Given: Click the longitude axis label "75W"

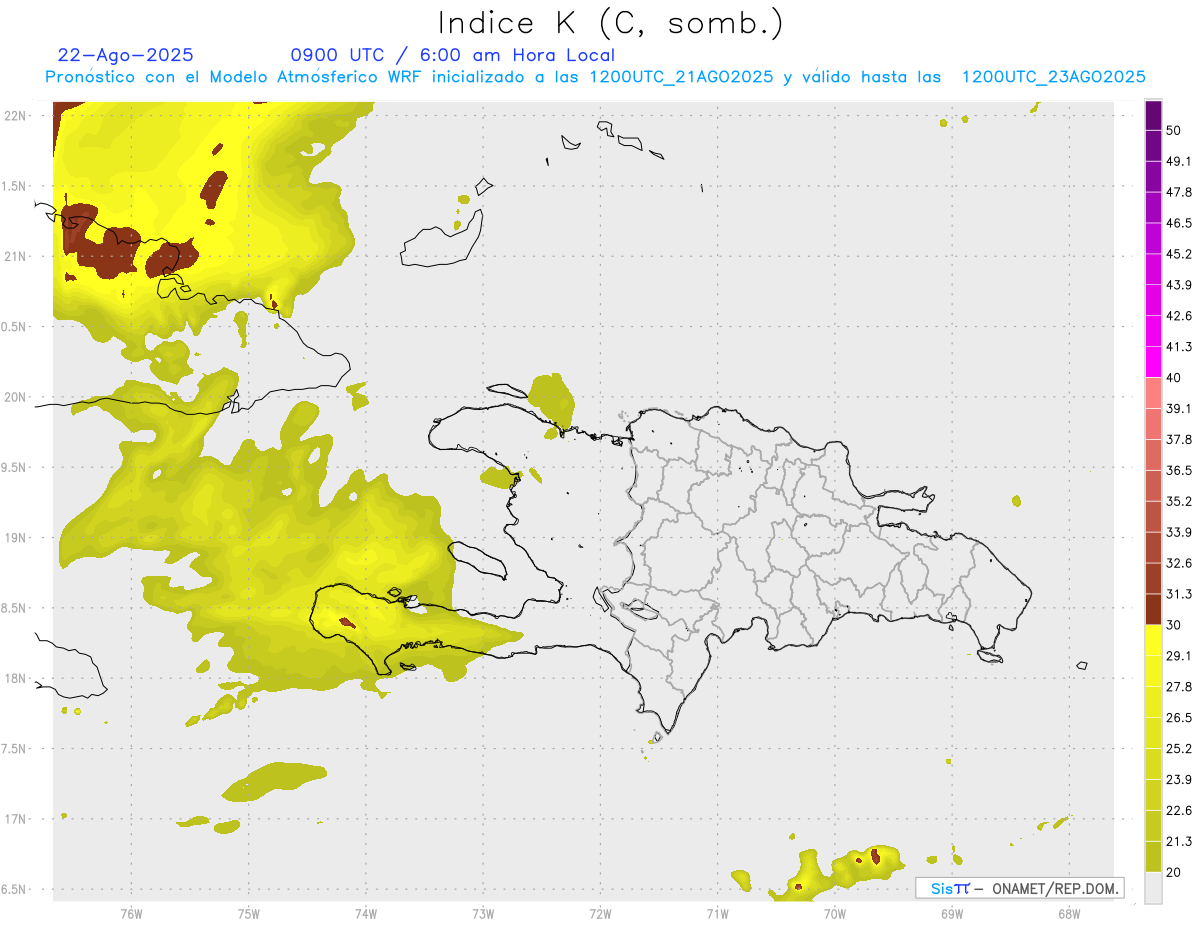Looking at the screenshot, I should click(x=248, y=914).
